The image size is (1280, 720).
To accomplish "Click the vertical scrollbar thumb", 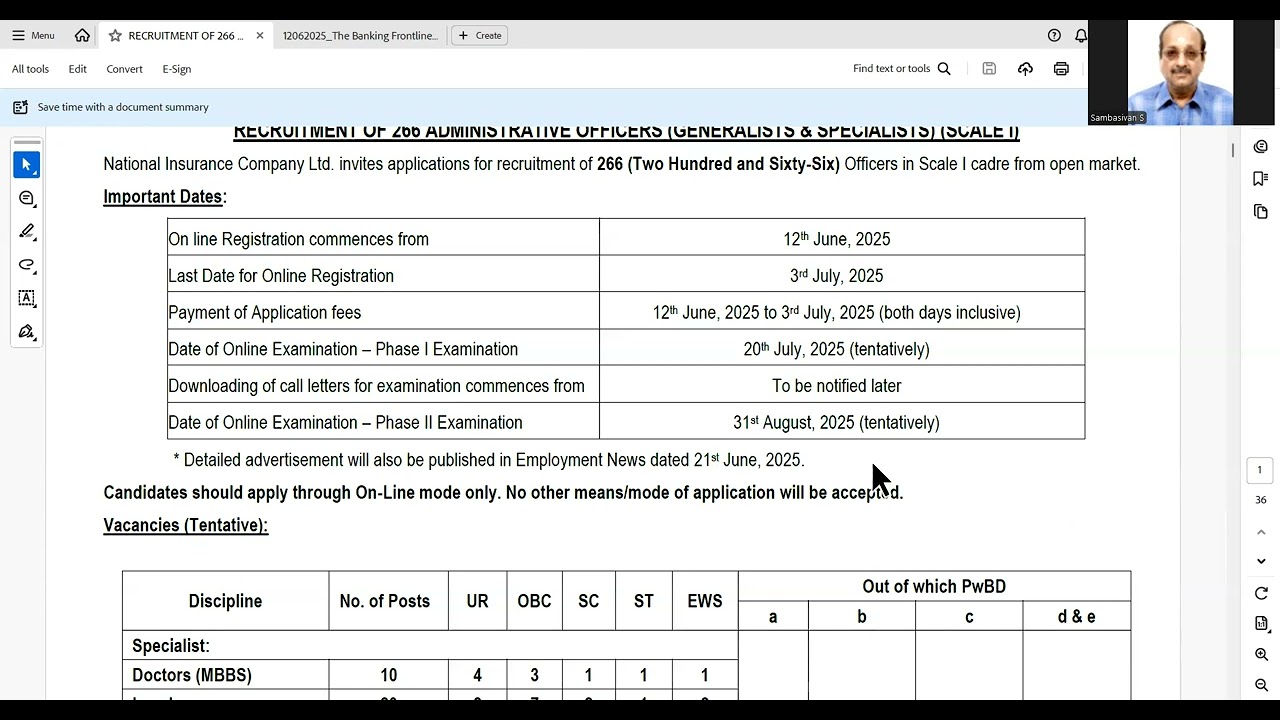I will pos(1233,150).
